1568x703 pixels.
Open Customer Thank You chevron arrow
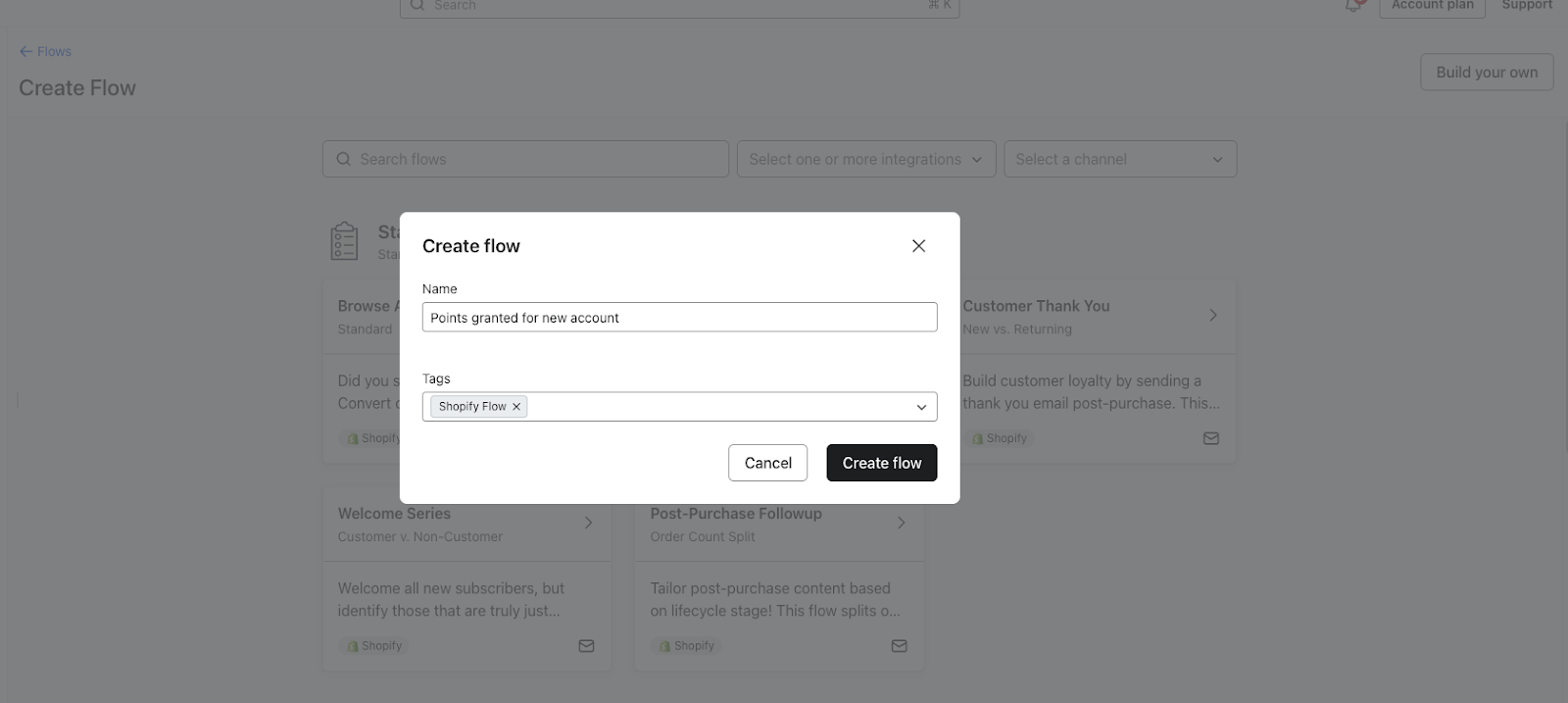(1212, 316)
